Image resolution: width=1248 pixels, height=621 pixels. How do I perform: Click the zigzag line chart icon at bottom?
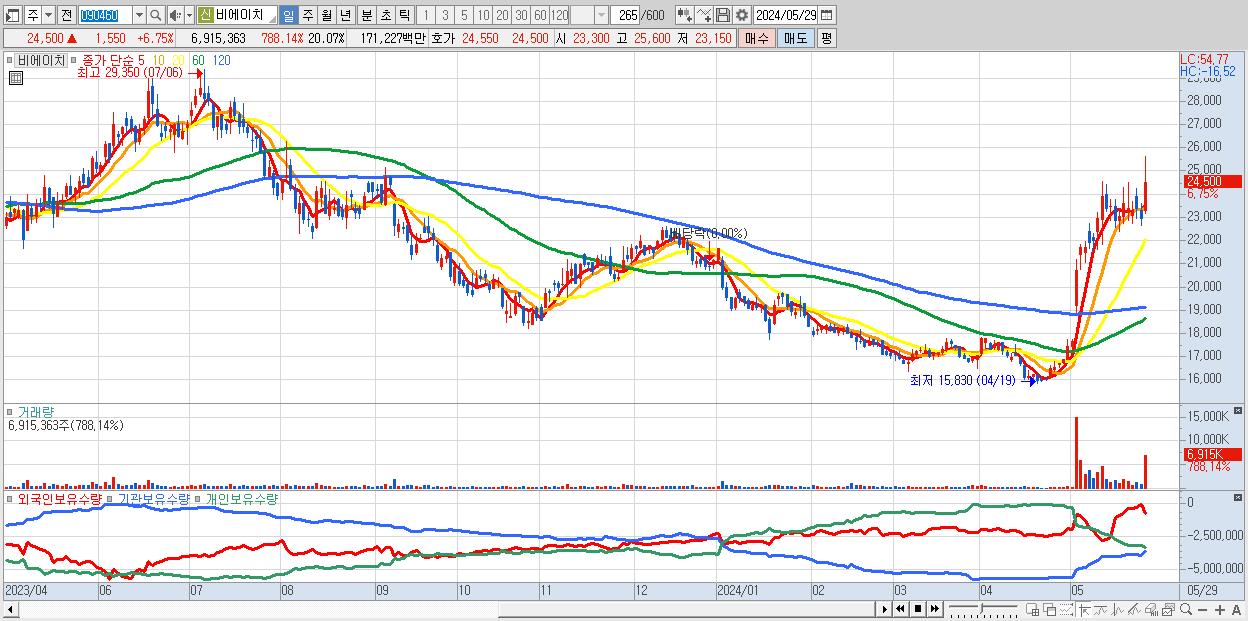pos(1118,610)
